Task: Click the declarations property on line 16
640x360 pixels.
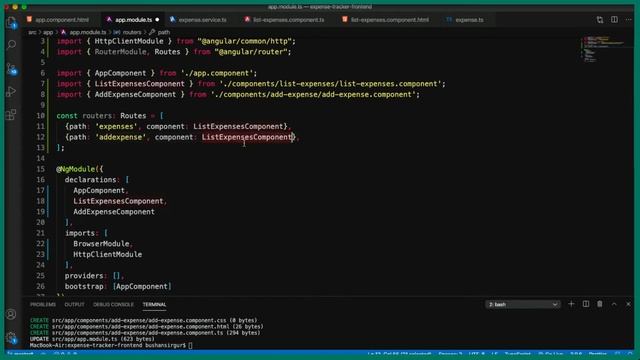Action: coord(90,180)
